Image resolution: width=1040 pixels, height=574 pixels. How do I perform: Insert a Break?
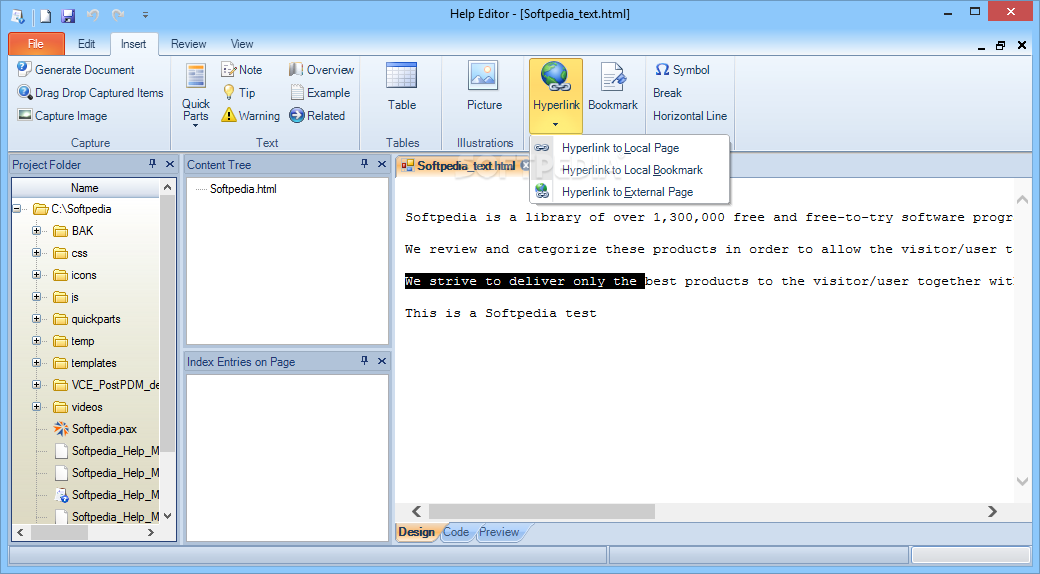(x=667, y=93)
